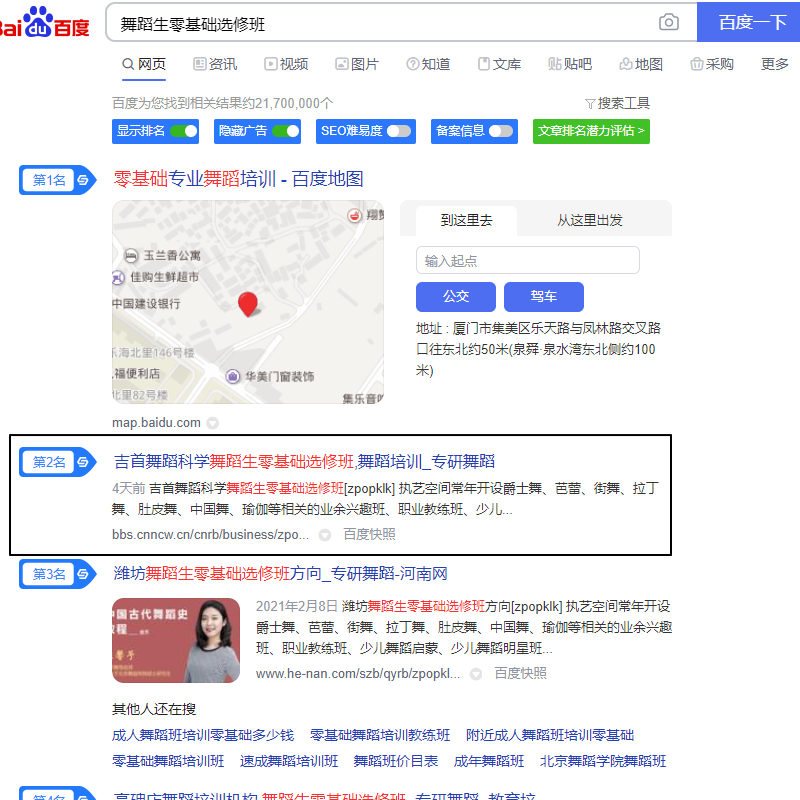Click the Baidu logo
Viewport: 800px width, 800px height.
(x=45, y=22)
